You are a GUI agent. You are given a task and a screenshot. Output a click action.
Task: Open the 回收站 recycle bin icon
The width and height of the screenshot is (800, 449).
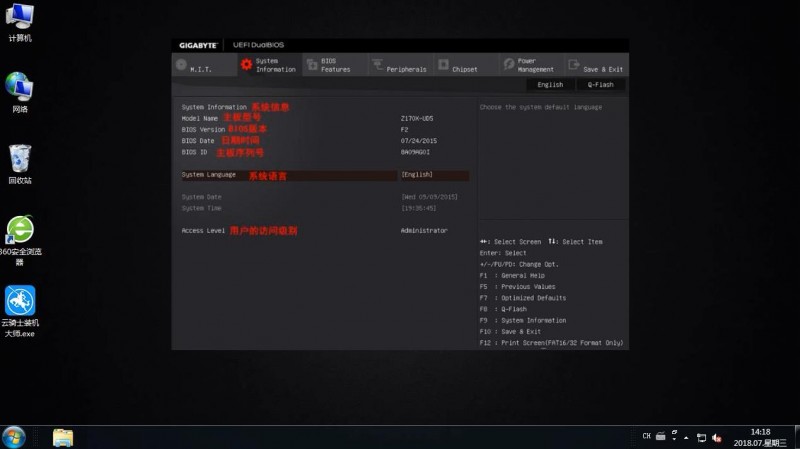(20, 164)
